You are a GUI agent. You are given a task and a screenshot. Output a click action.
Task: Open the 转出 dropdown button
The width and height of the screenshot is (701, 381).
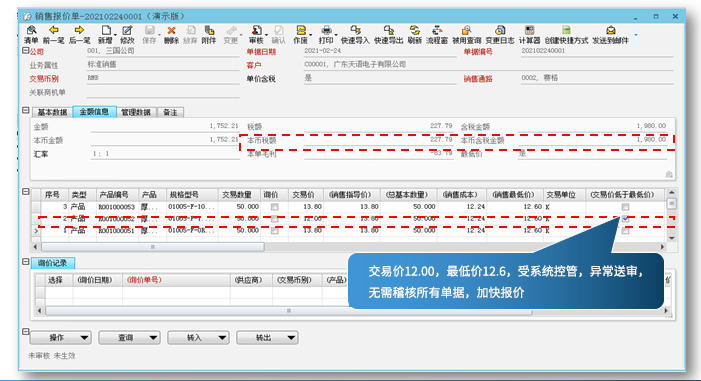(x=267, y=338)
